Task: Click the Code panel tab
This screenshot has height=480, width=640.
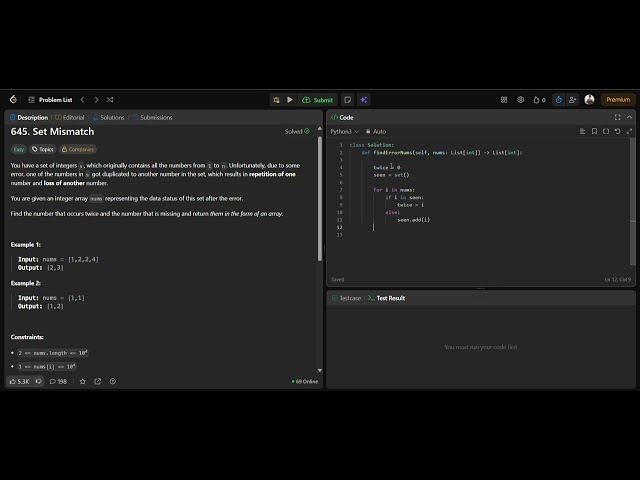Action: click(x=342, y=118)
